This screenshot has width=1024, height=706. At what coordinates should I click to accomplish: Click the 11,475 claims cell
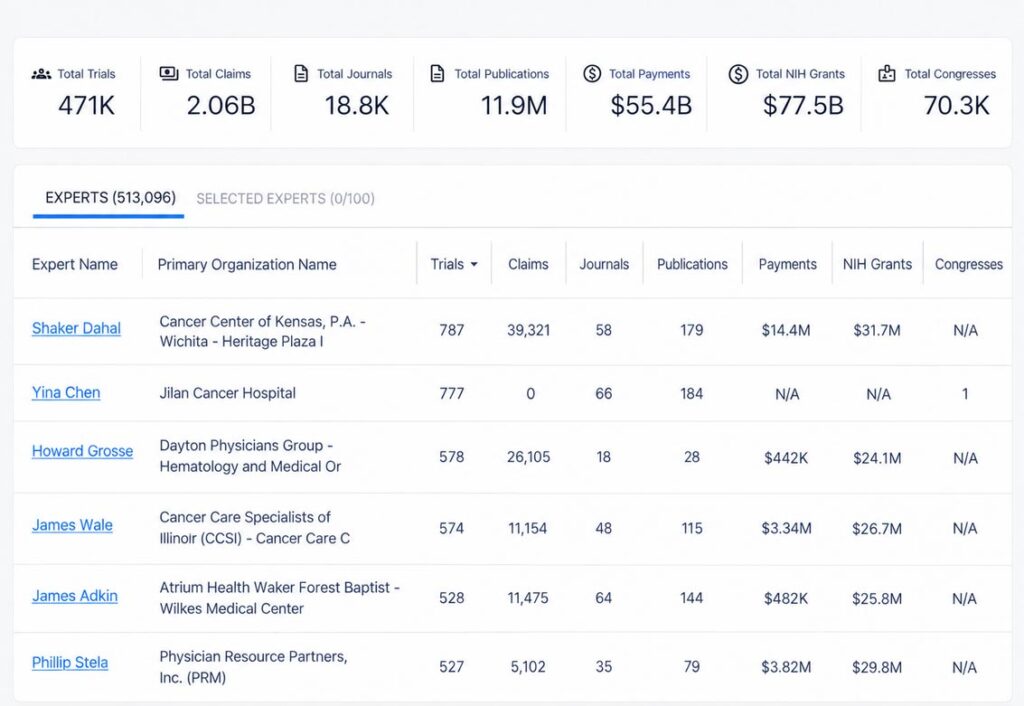coord(528,598)
